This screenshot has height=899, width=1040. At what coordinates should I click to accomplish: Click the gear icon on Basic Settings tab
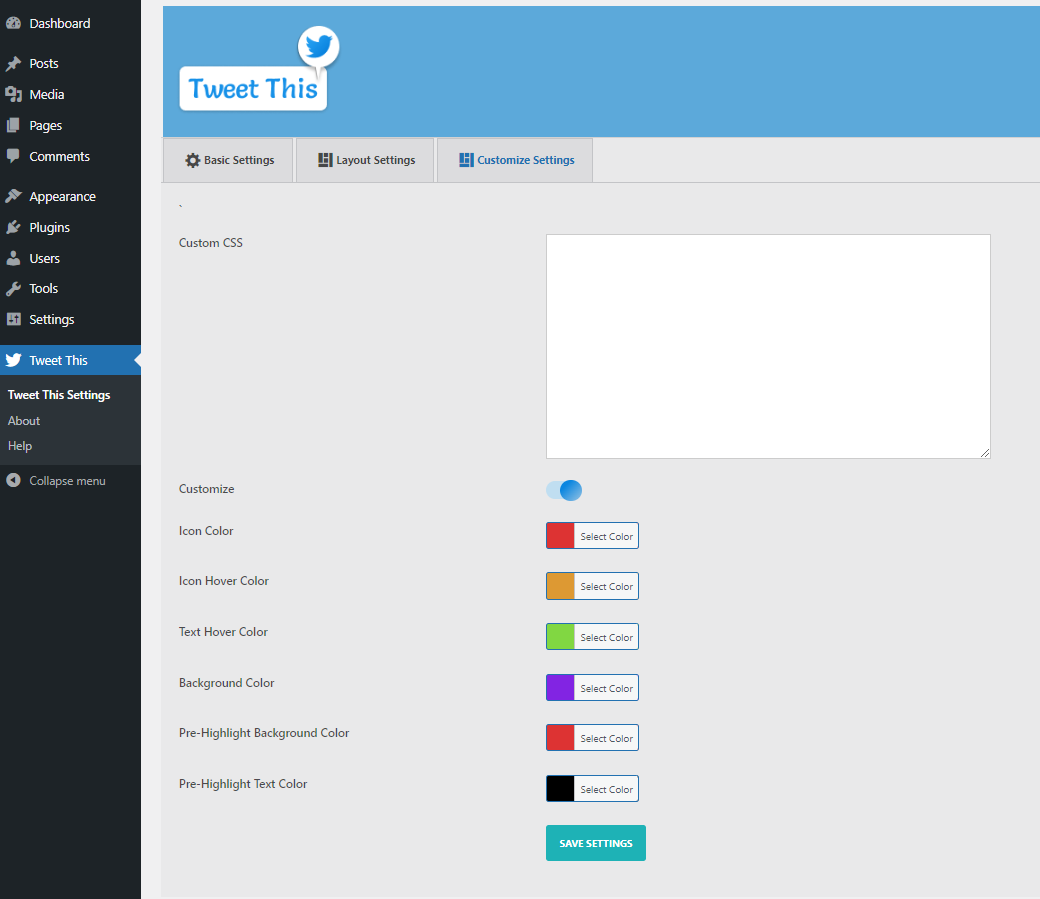tap(190, 159)
